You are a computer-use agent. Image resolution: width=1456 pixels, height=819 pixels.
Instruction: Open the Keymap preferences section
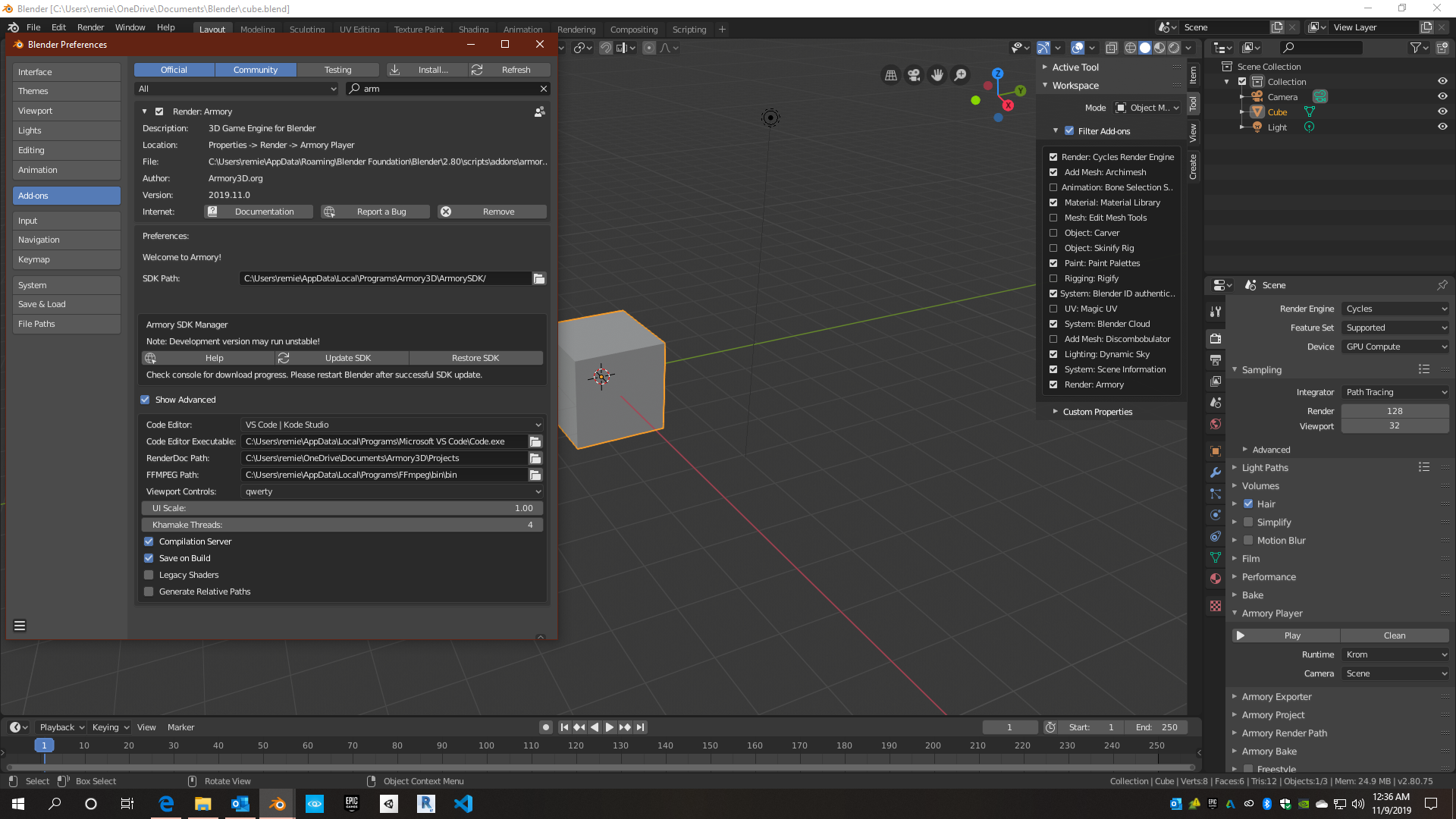(66, 259)
